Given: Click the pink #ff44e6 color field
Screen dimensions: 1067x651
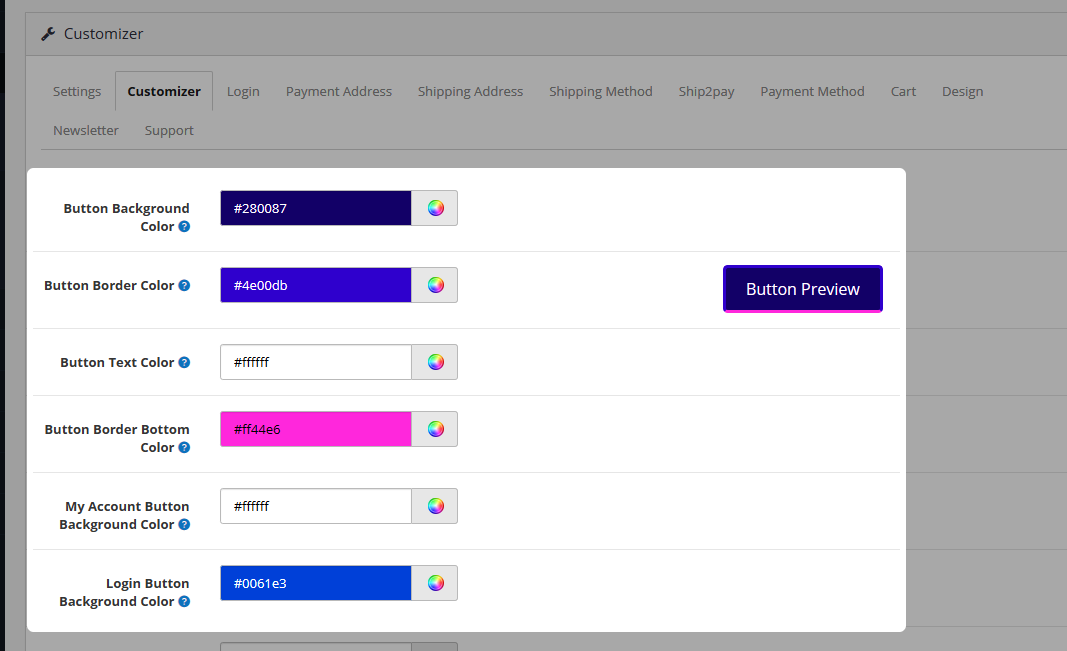Looking at the screenshot, I should coord(315,429).
